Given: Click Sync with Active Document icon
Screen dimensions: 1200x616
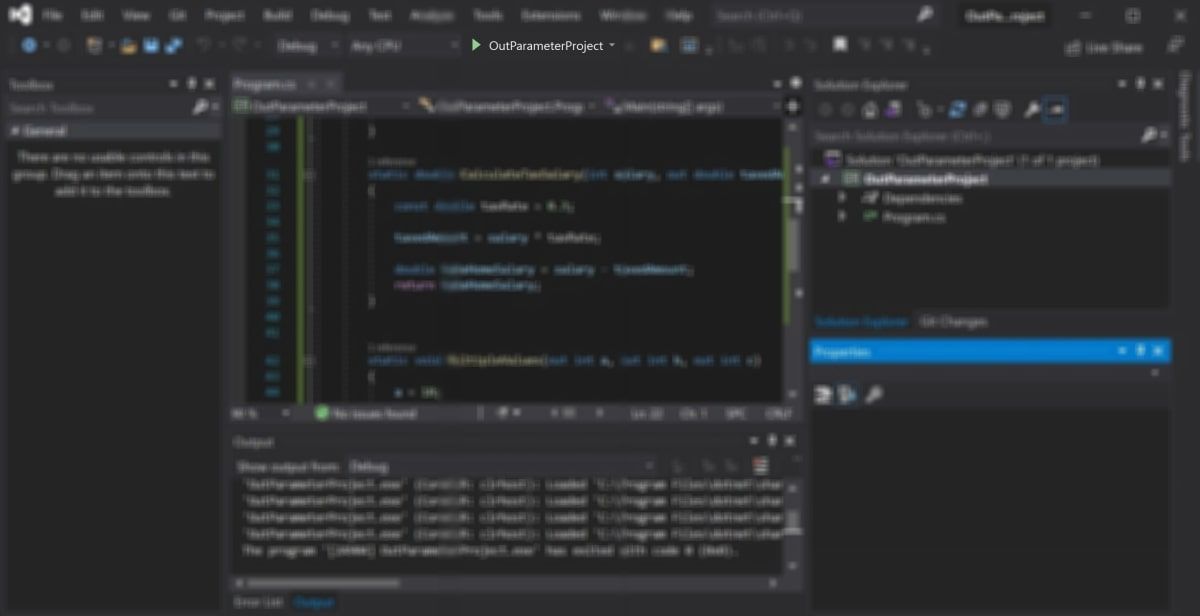Looking at the screenshot, I should coord(957,109).
